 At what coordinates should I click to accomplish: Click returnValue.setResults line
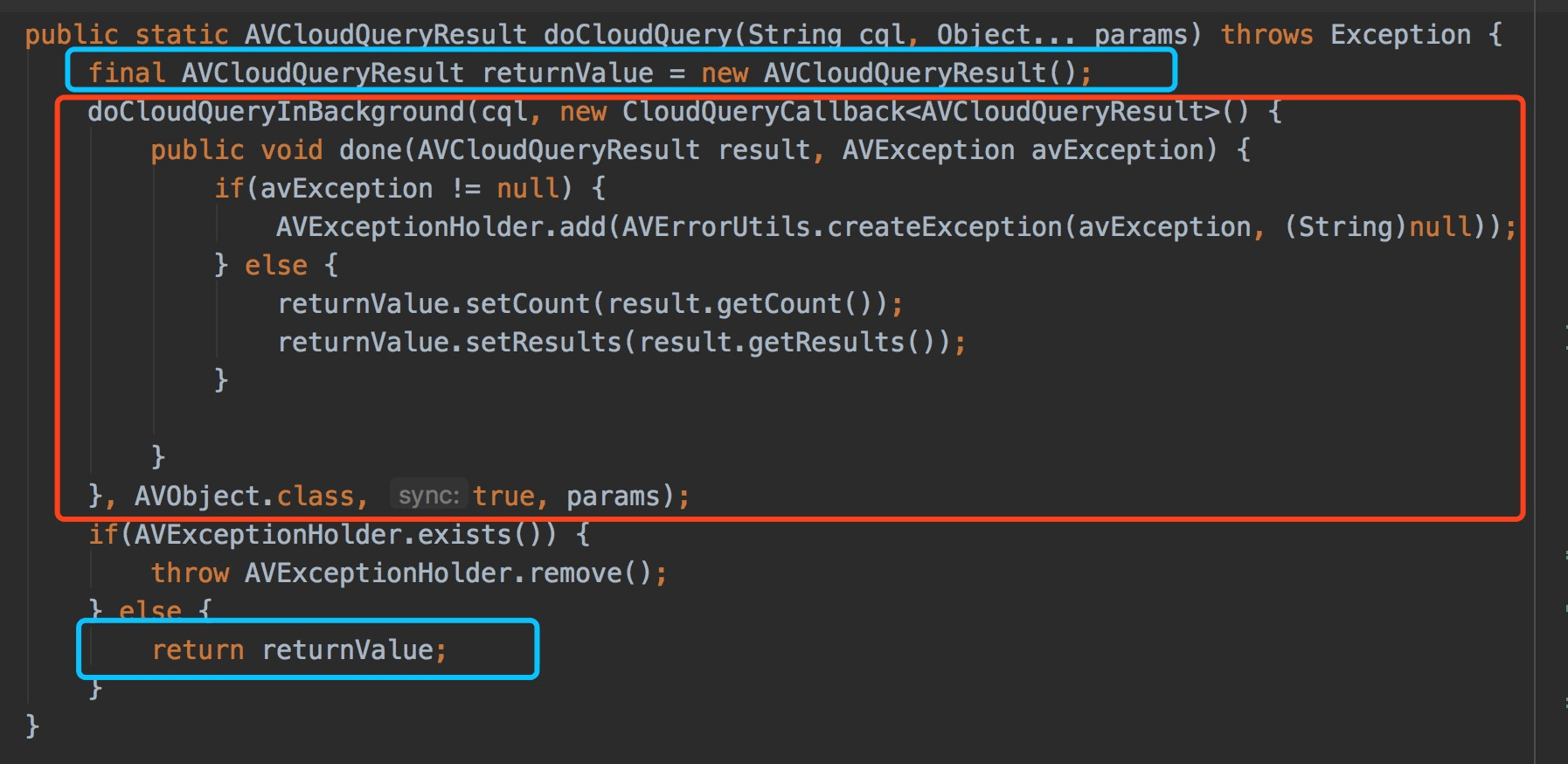pyautogui.click(x=621, y=343)
